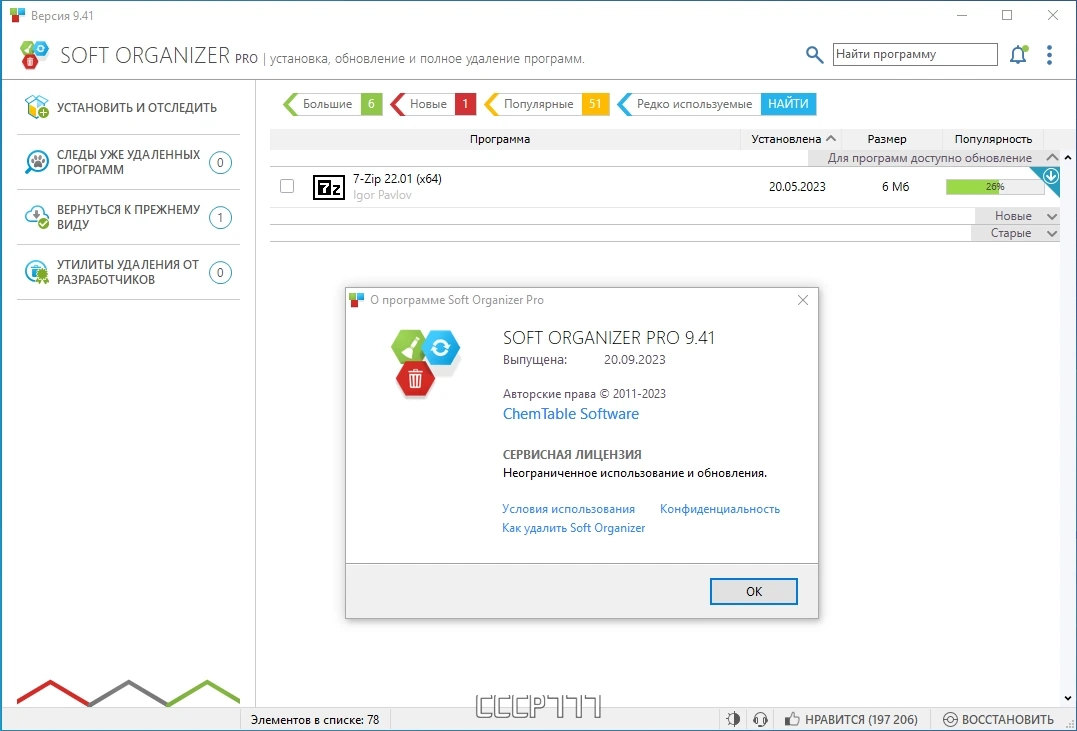
Task: Click the lifebuoy restore icon
Action: (x=950, y=719)
